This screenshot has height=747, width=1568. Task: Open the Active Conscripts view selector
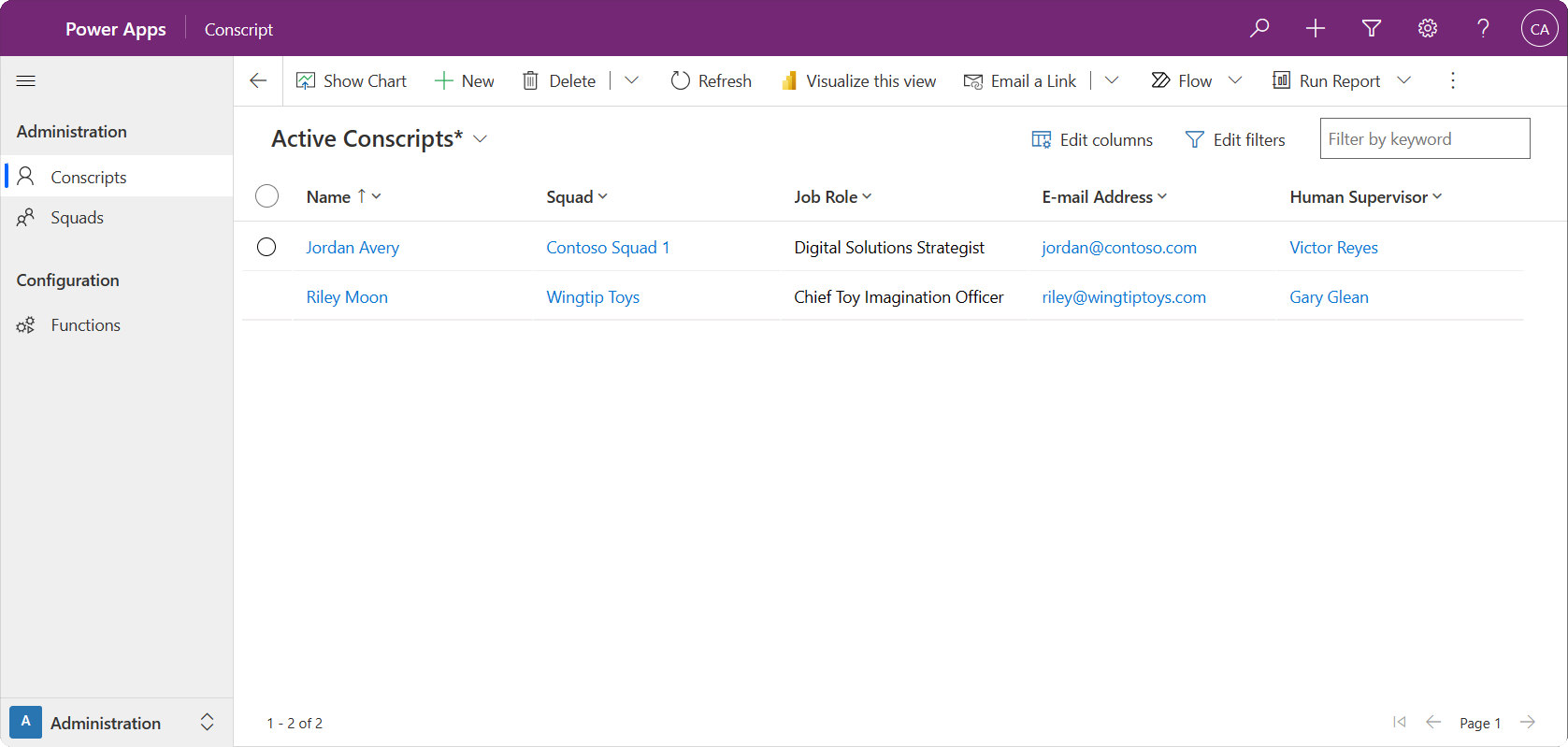380,139
